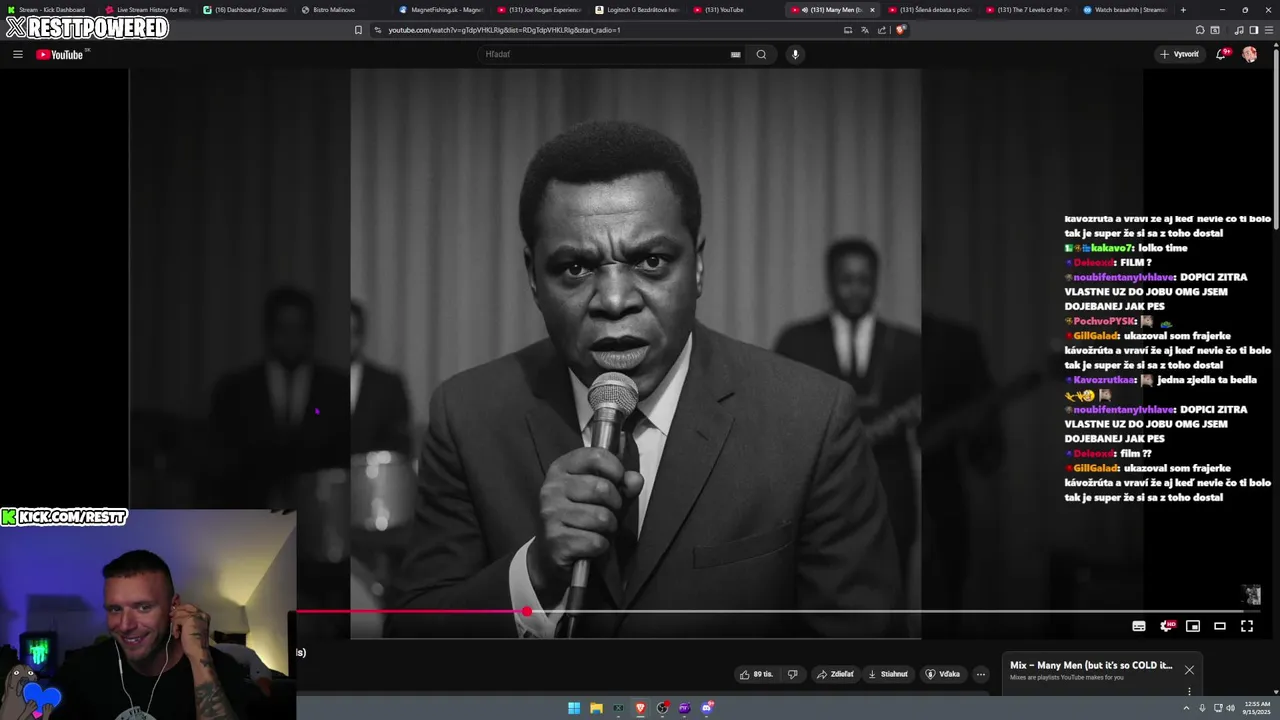
Task: Like the video with 89 tis.
Action: click(756, 674)
